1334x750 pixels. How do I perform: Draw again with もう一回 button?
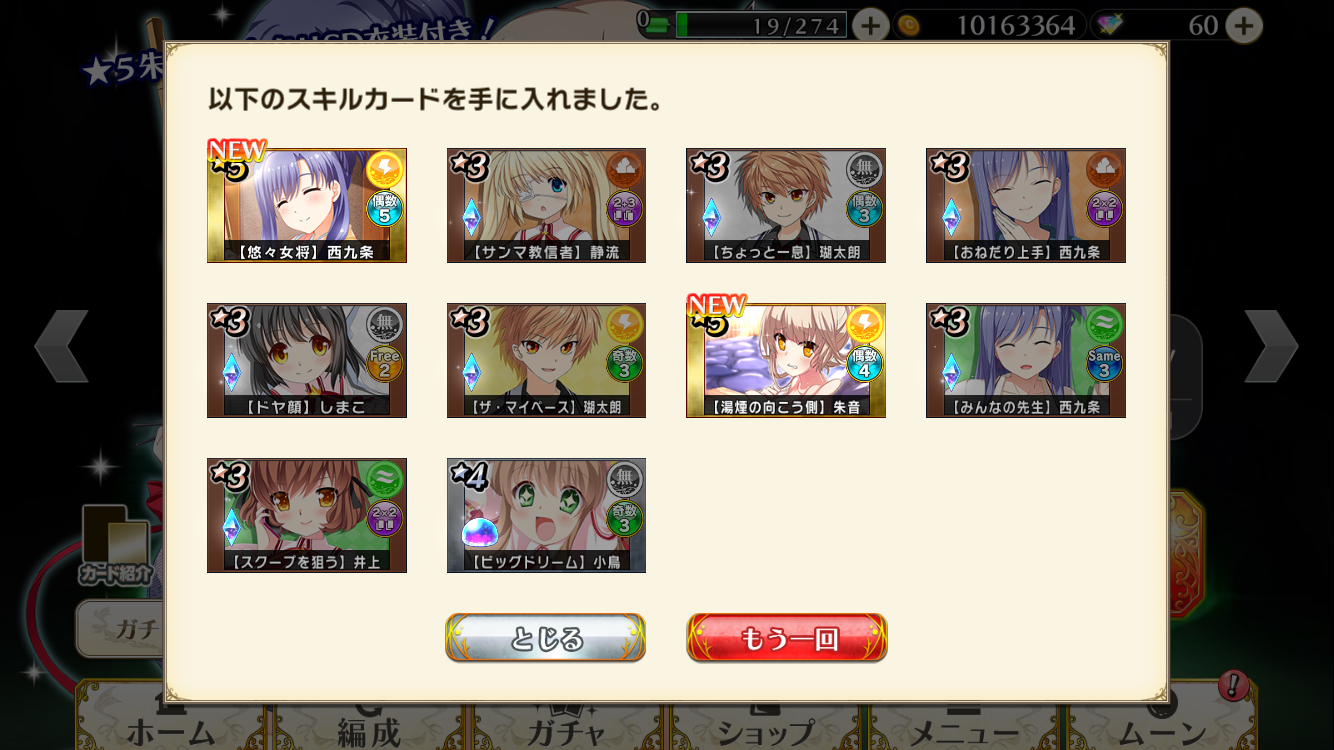pos(787,638)
